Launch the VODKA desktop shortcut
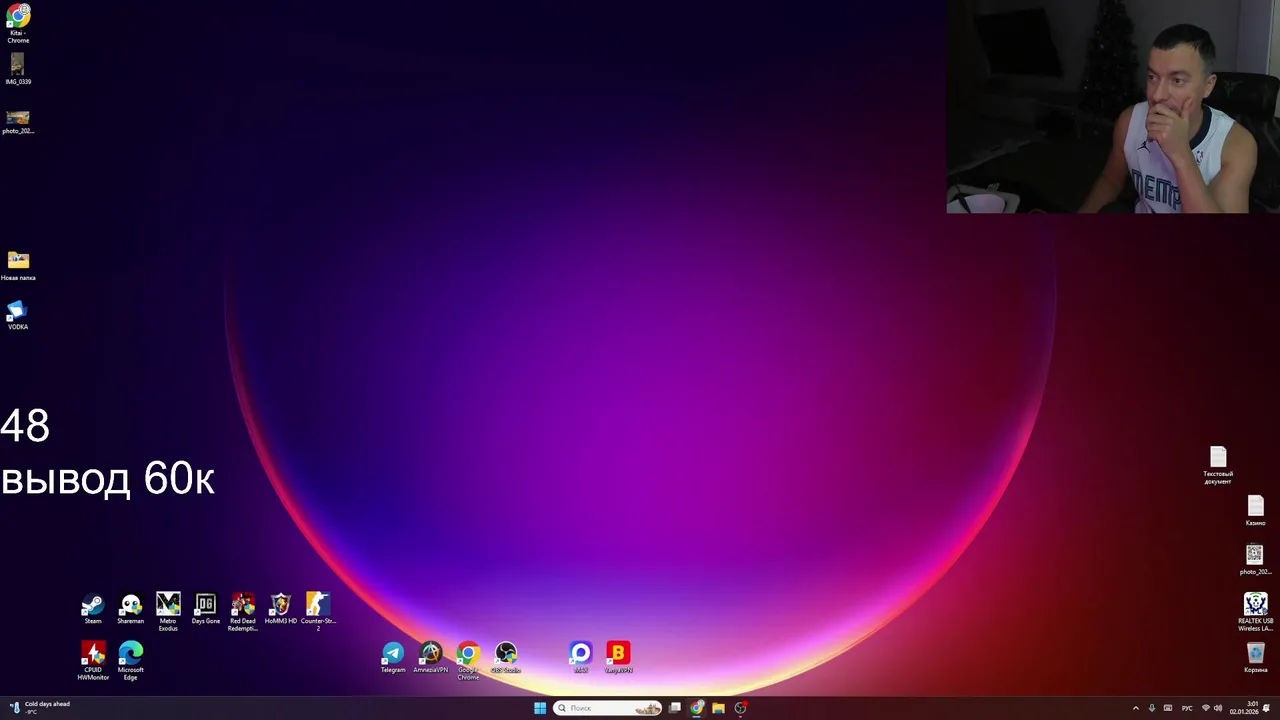Screen dimensions: 1280x720 [x=18, y=315]
